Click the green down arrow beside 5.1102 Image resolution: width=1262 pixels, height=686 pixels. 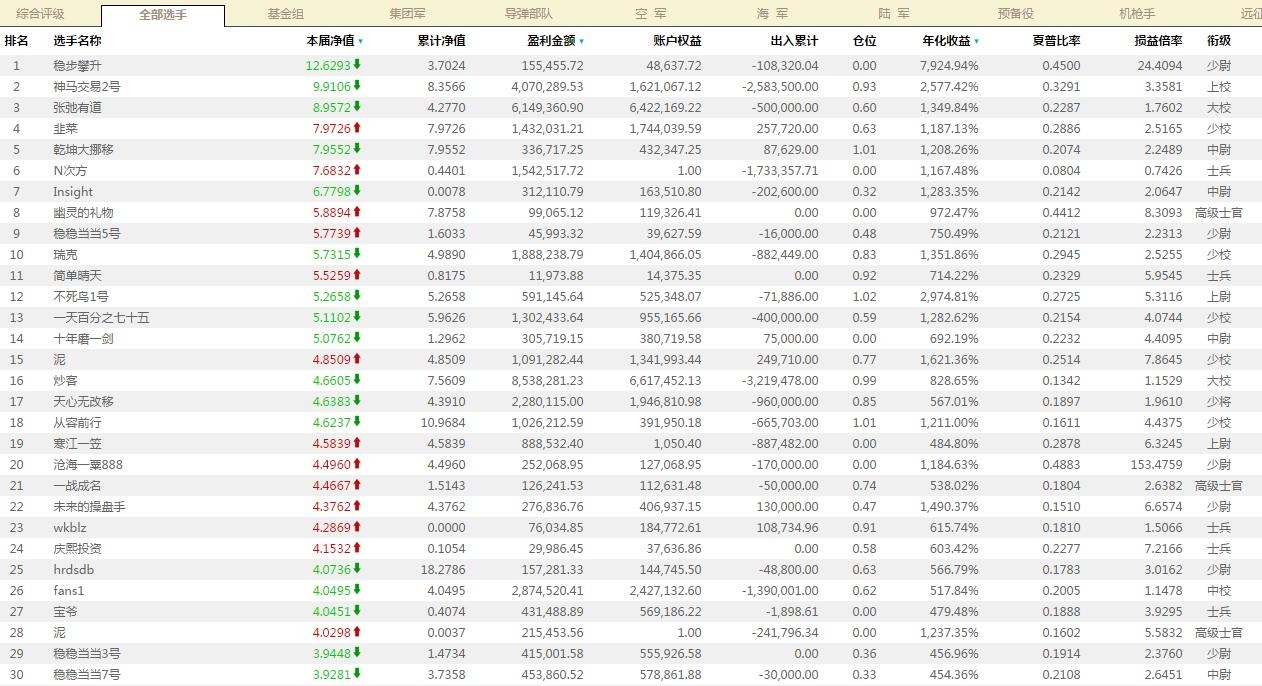coord(357,317)
